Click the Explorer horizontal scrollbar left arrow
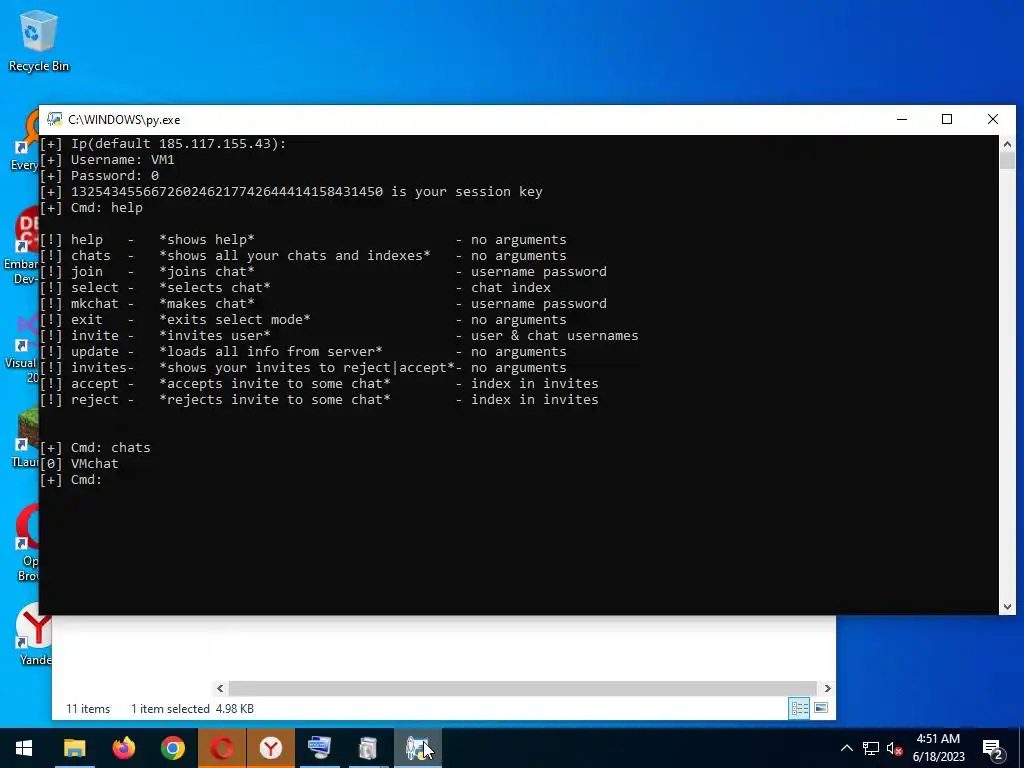The image size is (1024, 768). 220,688
